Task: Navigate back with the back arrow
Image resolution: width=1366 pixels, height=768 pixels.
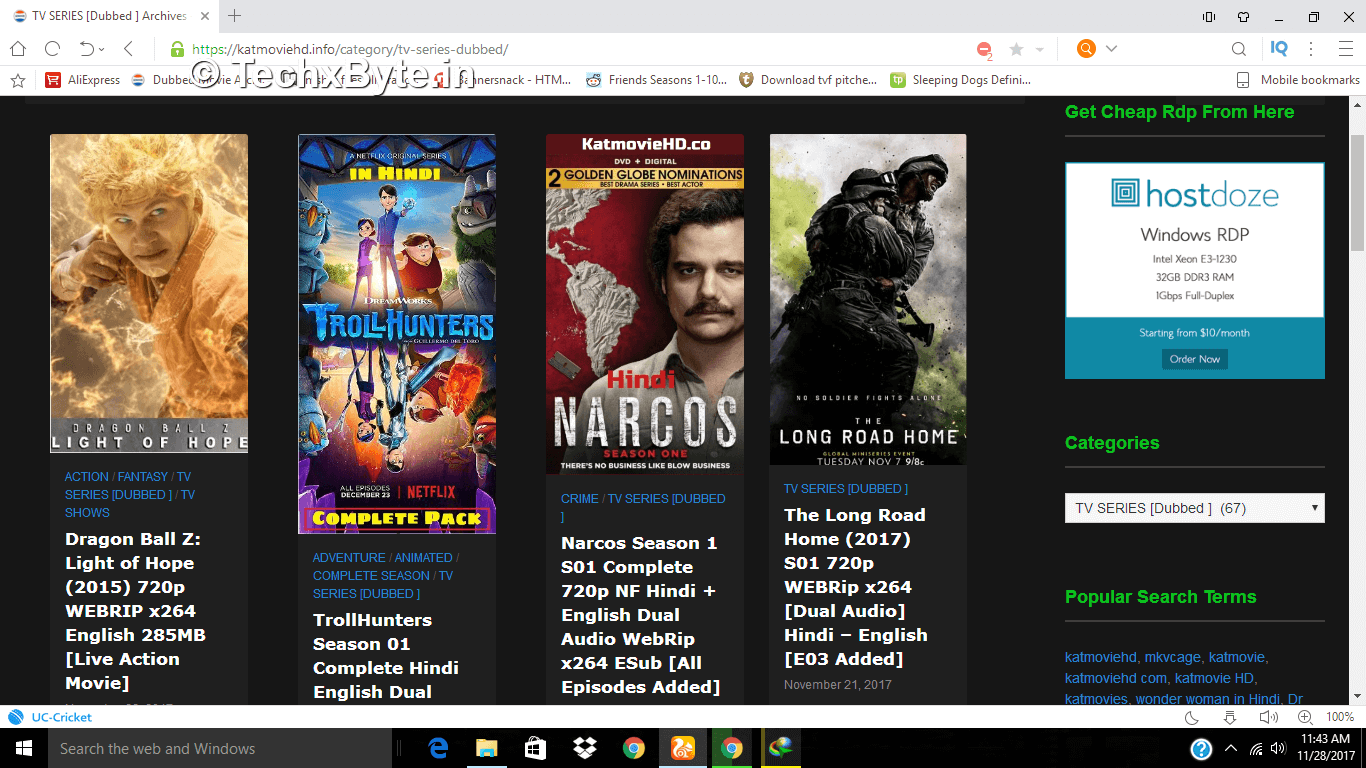Action: click(128, 49)
